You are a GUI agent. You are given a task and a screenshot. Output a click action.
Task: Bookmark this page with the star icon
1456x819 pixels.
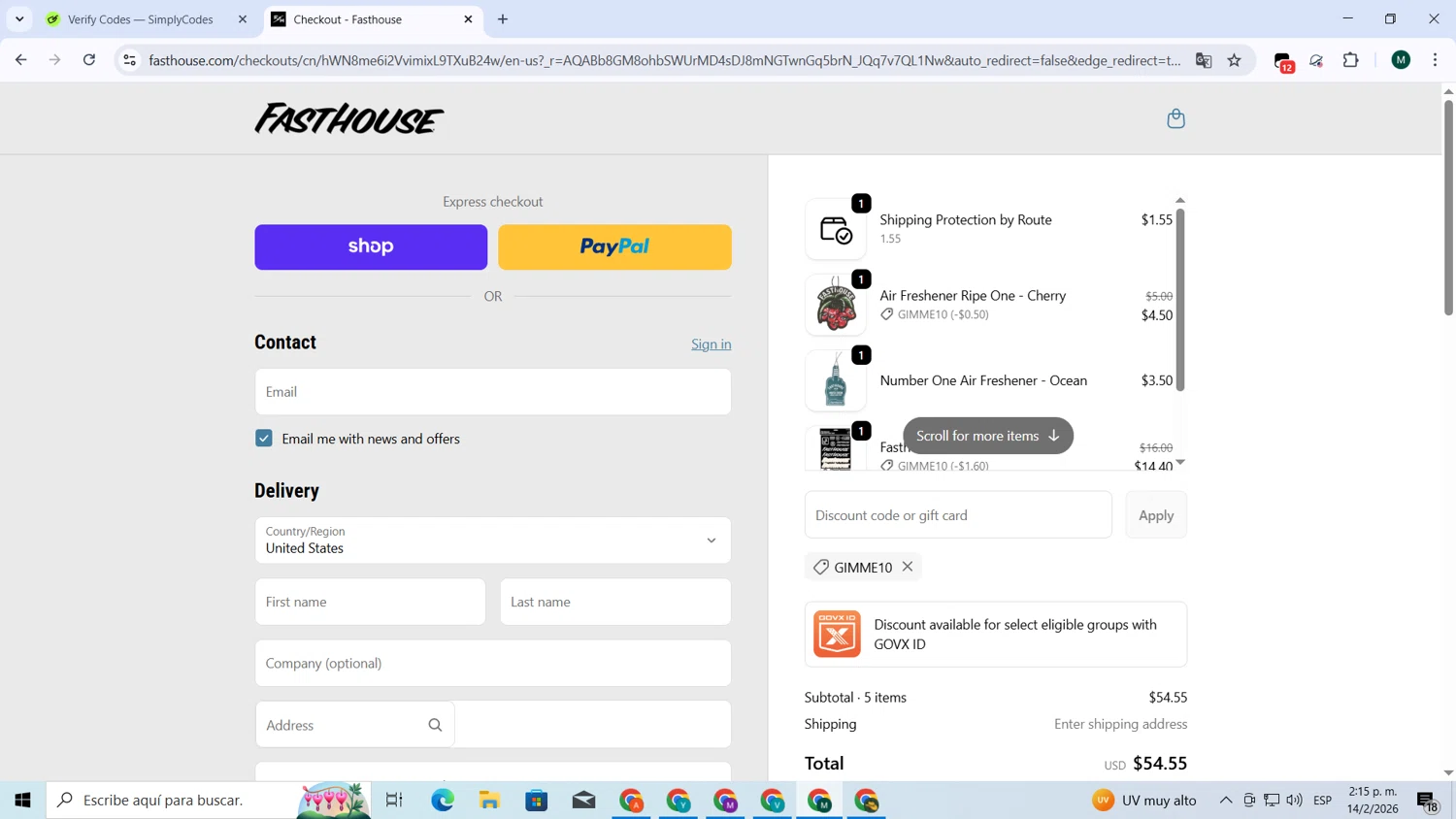pyautogui.click(x=1235, y=60)
